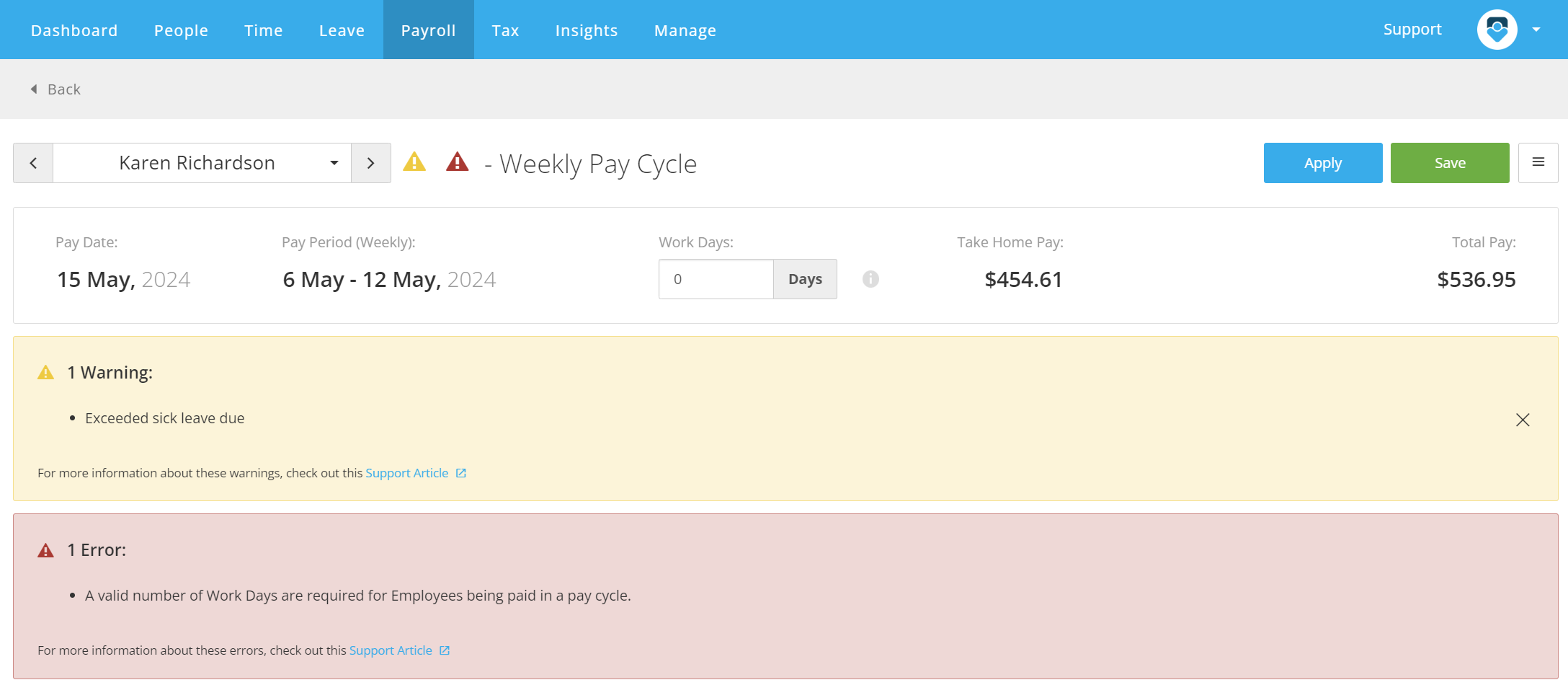Expand the account dropdown arrow
The image size is (1568, 685).
coord(1536,30)
